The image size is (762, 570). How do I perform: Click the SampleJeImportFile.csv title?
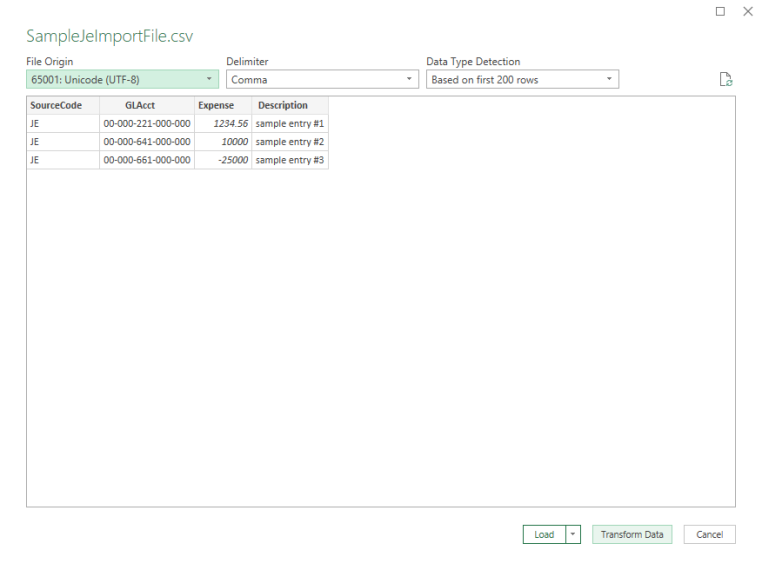coord(110,36)
